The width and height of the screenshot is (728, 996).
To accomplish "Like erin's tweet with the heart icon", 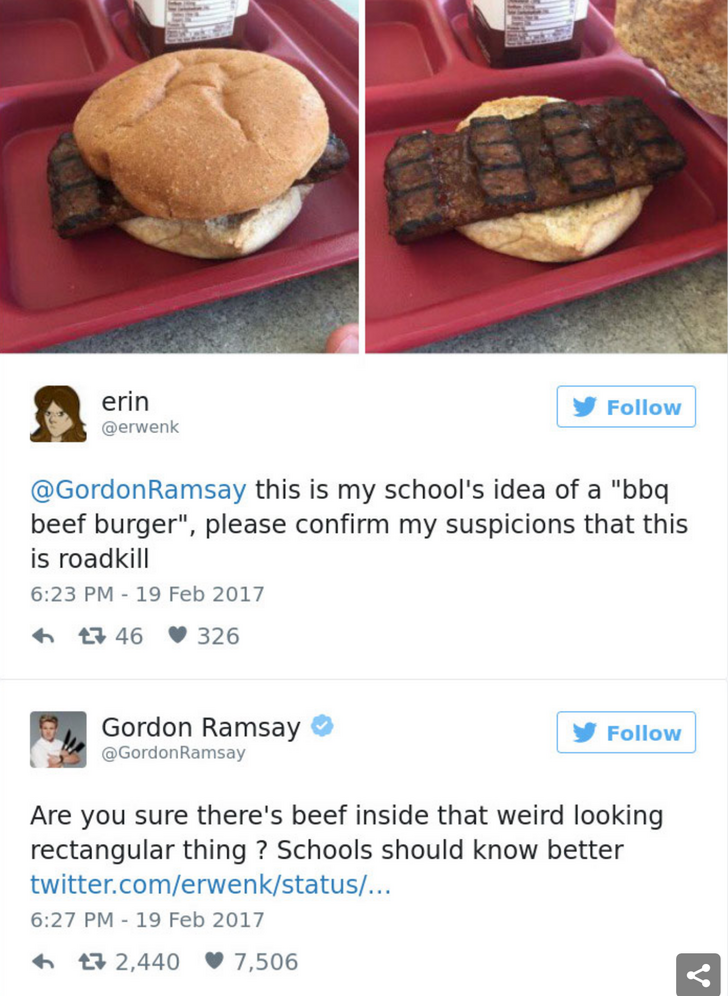I will [178, 635].
